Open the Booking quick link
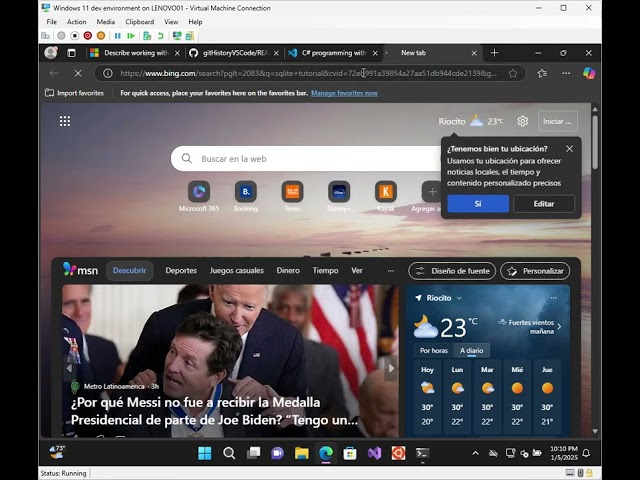 (x=246, y=192)
